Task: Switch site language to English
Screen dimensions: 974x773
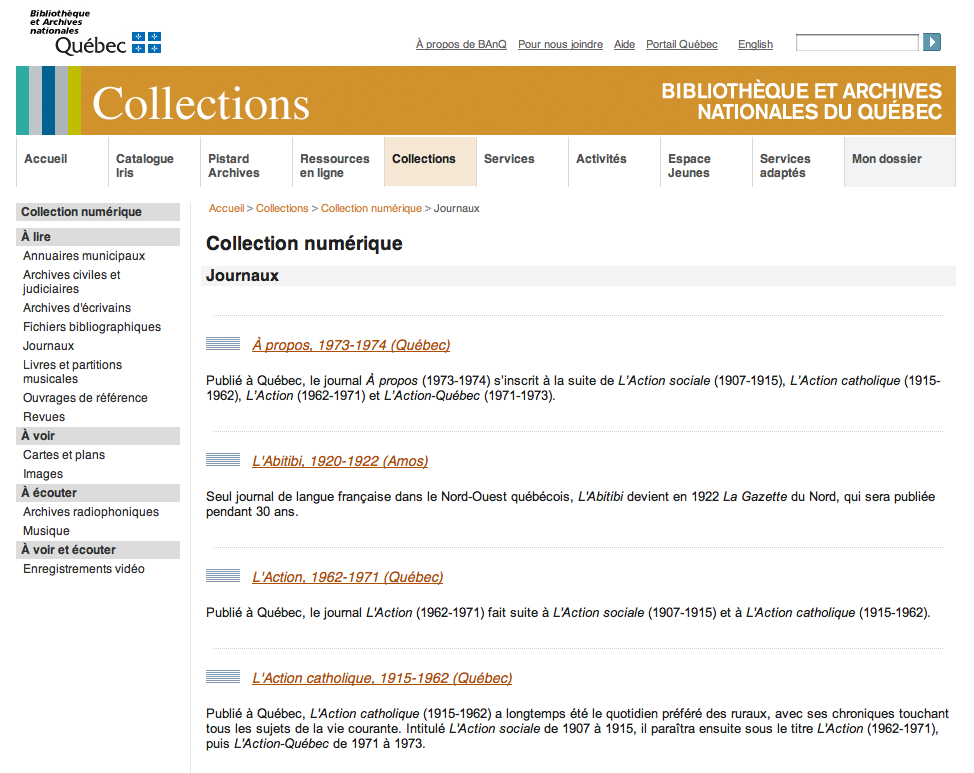Action: coord(755,44)
